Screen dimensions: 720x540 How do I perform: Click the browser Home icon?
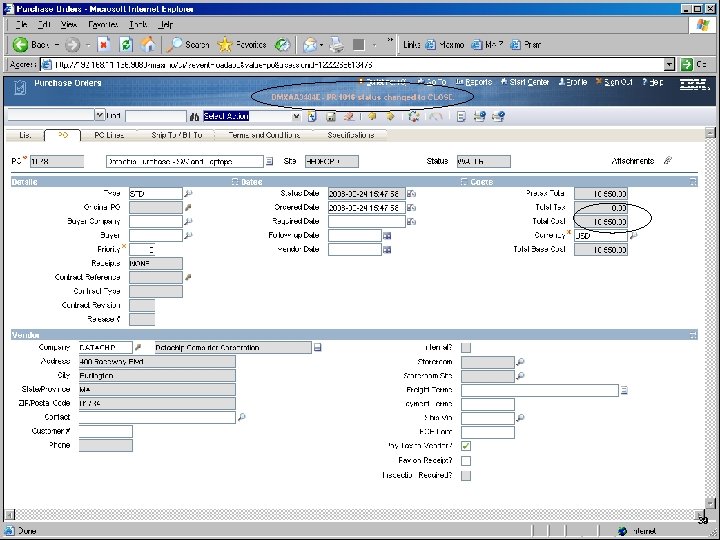(148, 45)
